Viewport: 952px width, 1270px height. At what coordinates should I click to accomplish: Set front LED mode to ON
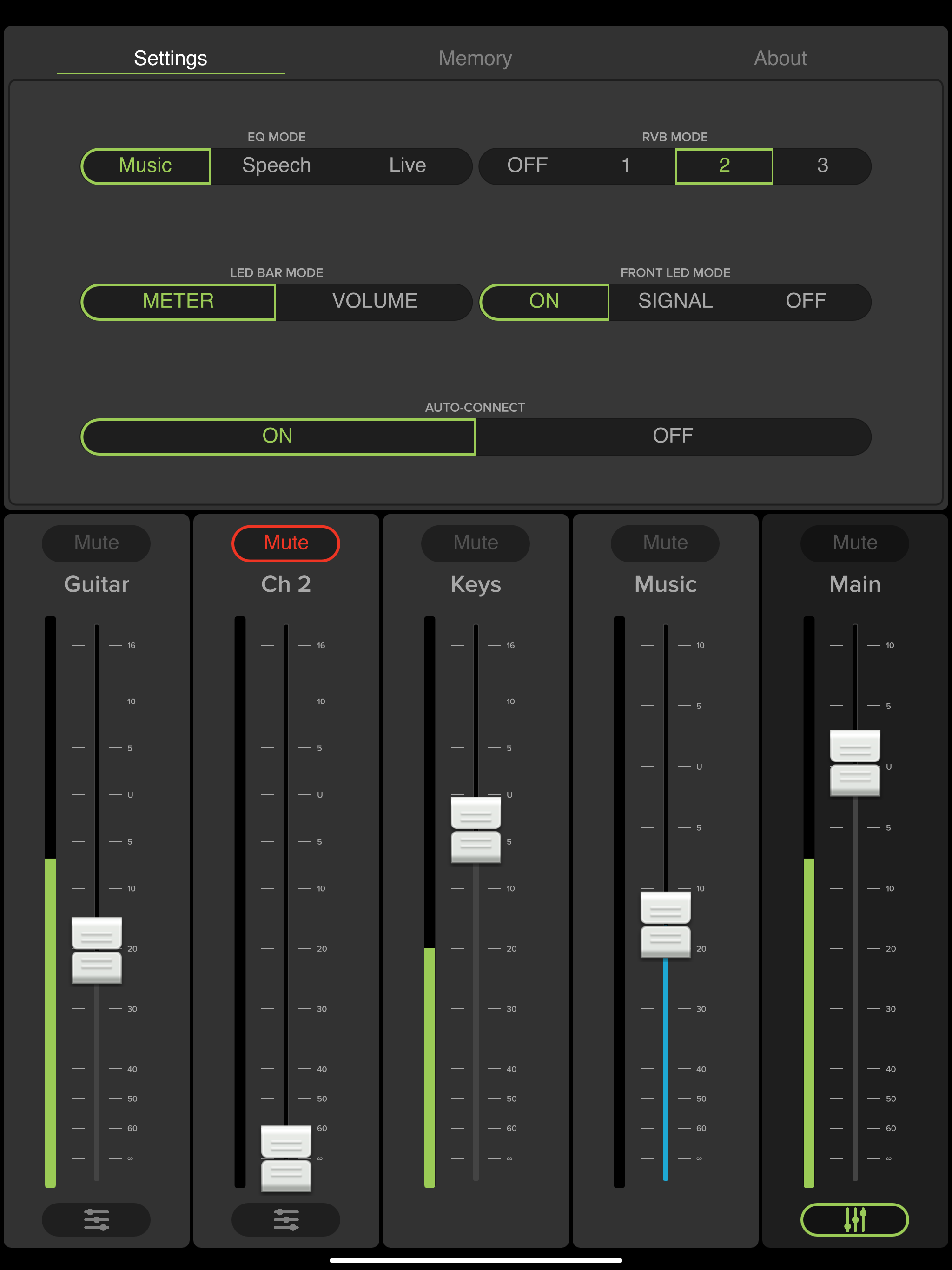[x=544, y=301]
